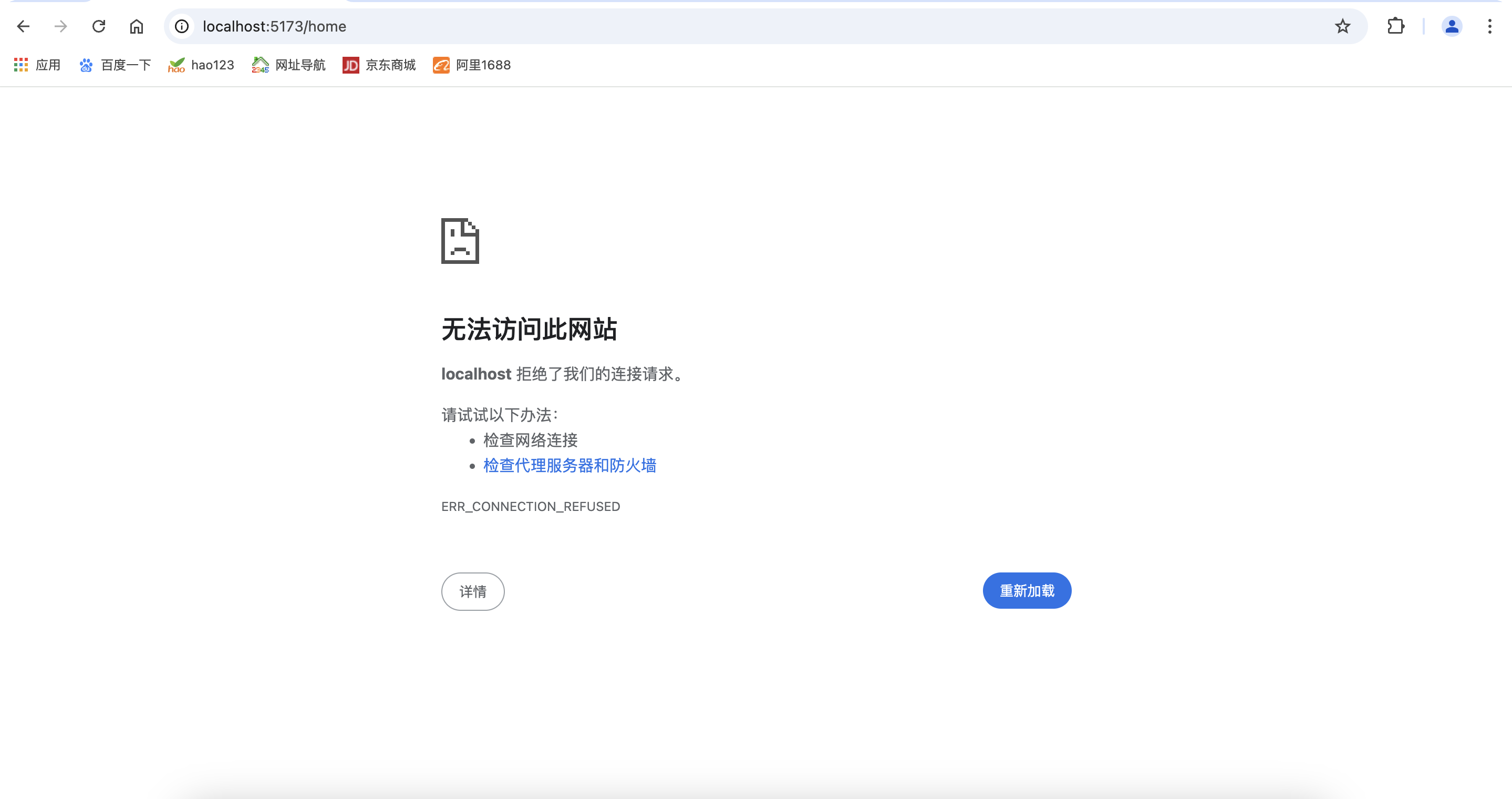The image size is (1512, 799).
Task: Open the 京东商城 bookmark
Action: pyautogui.click(x=379, y=65)
